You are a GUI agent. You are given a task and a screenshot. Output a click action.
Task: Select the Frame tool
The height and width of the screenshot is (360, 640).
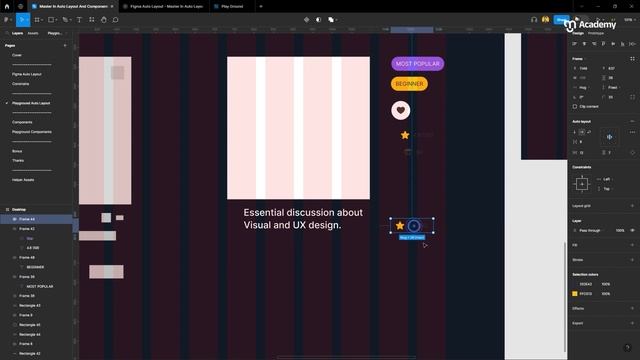click(x=37, y=20)
